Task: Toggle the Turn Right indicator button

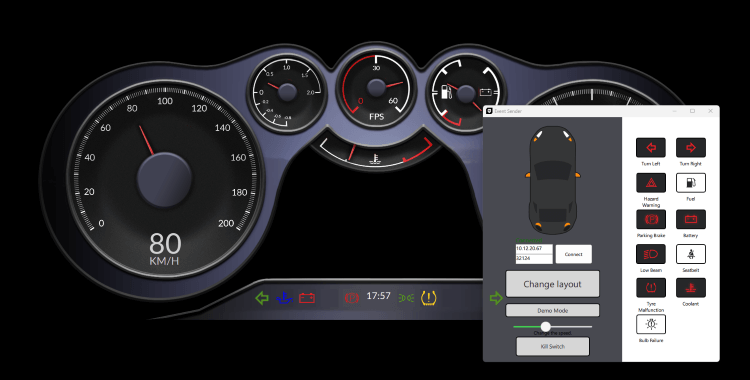Action: [x=691, y=147]
